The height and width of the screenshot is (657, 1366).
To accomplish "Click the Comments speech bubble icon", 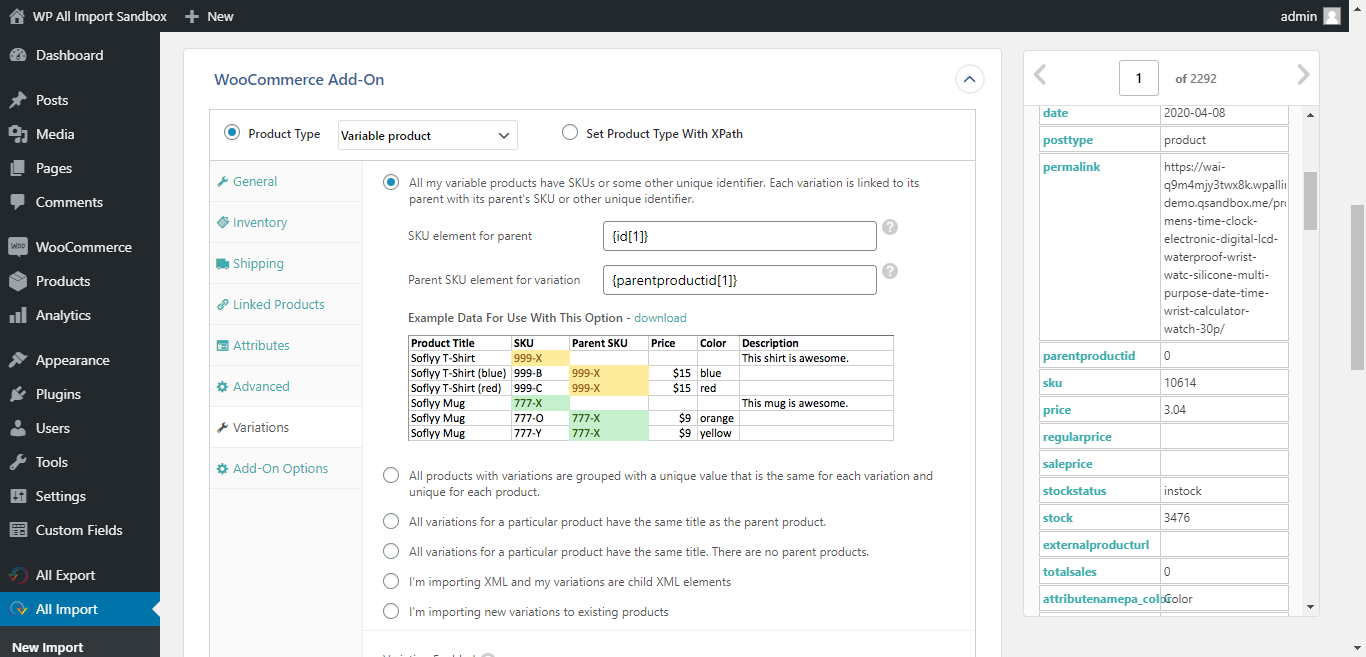I will (x=17, y=202).
